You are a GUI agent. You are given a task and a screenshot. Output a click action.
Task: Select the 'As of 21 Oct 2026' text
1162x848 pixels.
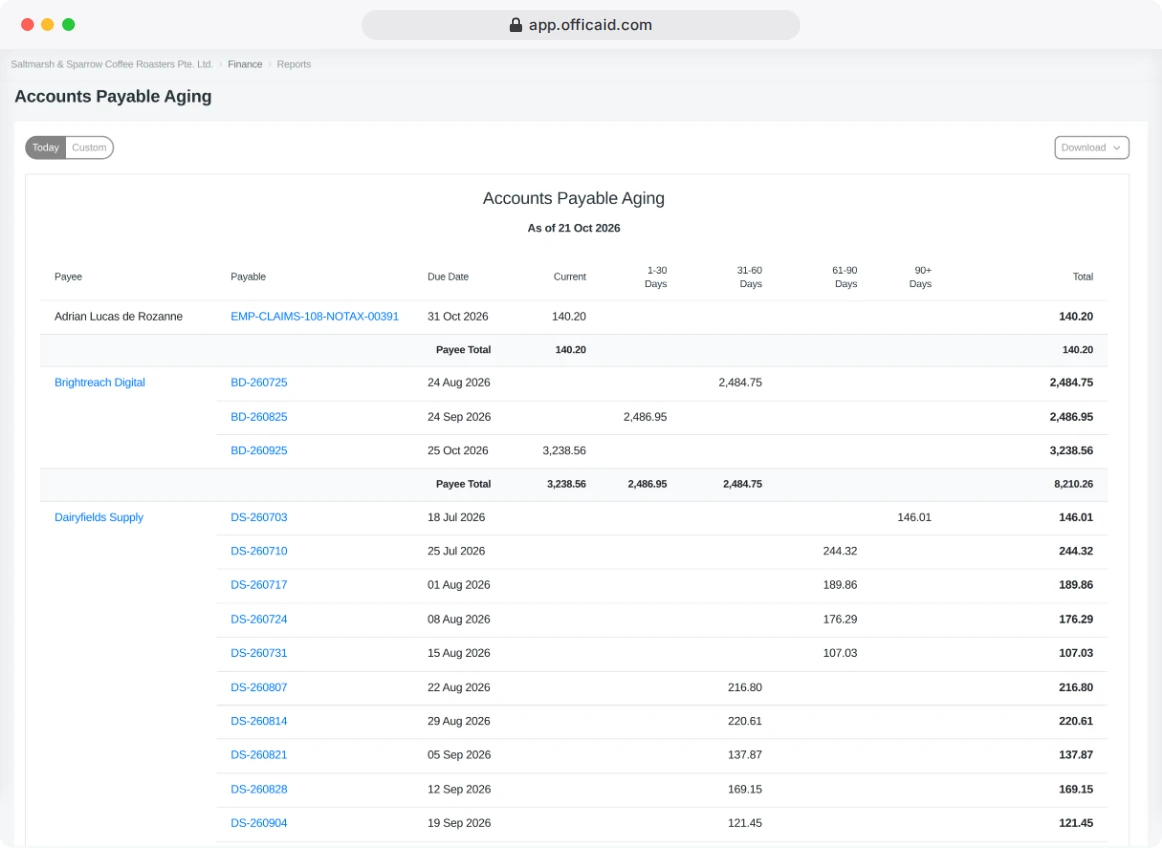(574, 228)
